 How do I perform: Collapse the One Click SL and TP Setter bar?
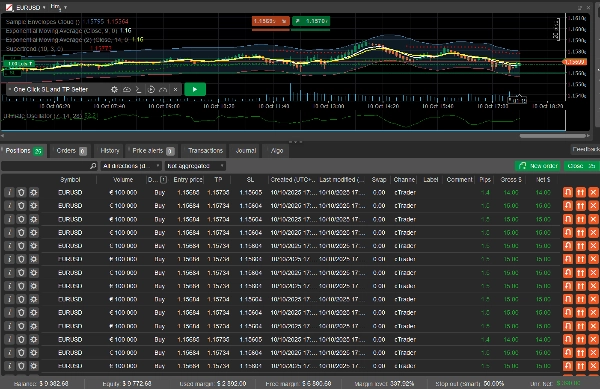[x=10, y=89]
